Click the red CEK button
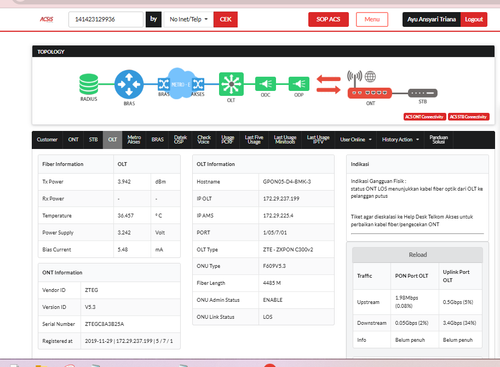The image size is (500, 367). (225, 19)
